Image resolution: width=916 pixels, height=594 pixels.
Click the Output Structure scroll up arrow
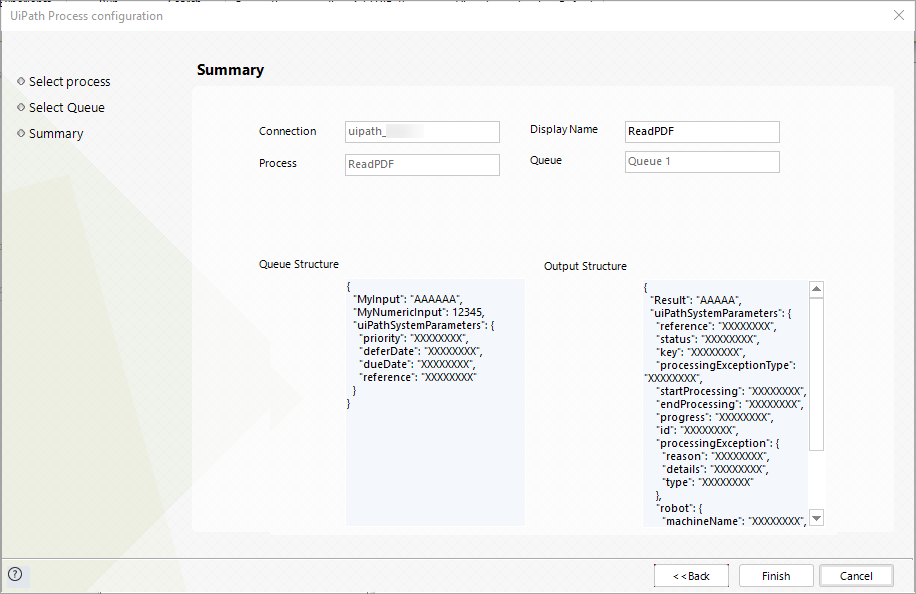817,289
